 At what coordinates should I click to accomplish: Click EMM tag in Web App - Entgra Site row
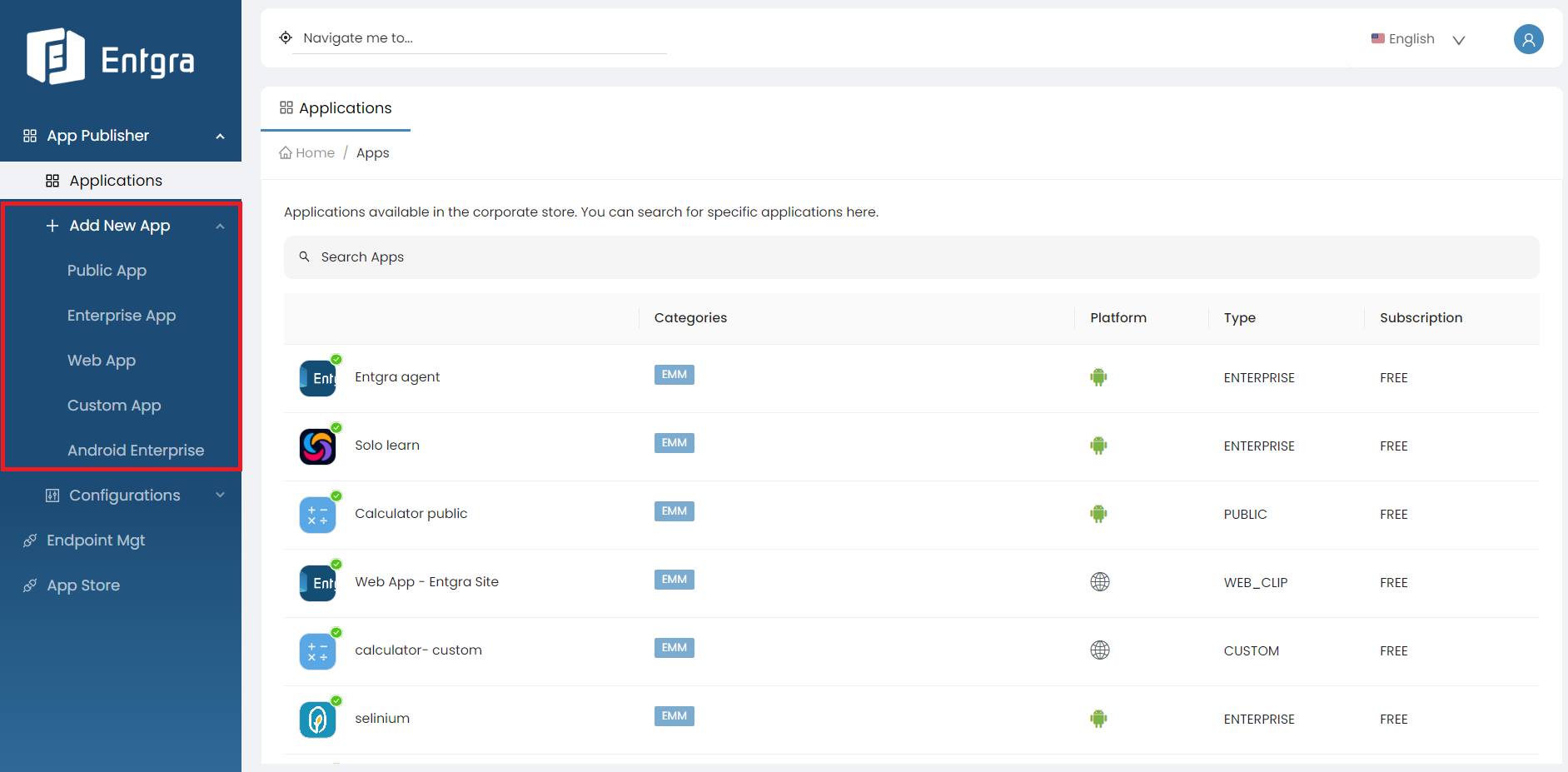pyautogui.click(x=674, y=580)
